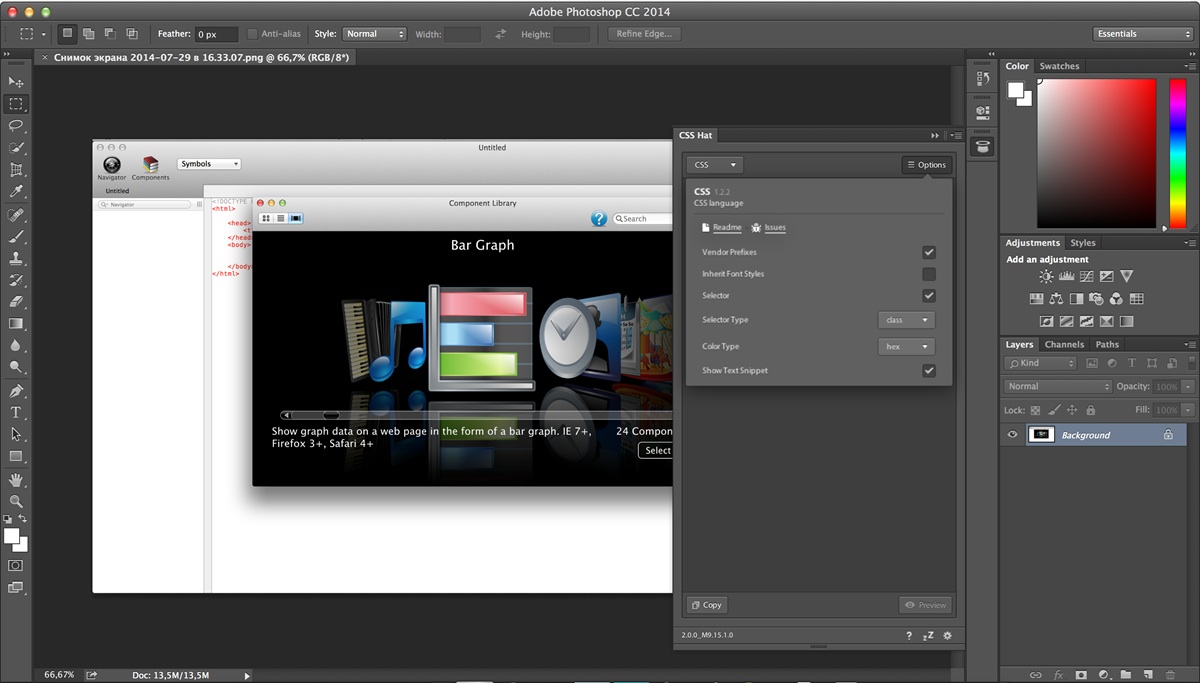Select the Zoom tool in the toolbox

(16, 501)
